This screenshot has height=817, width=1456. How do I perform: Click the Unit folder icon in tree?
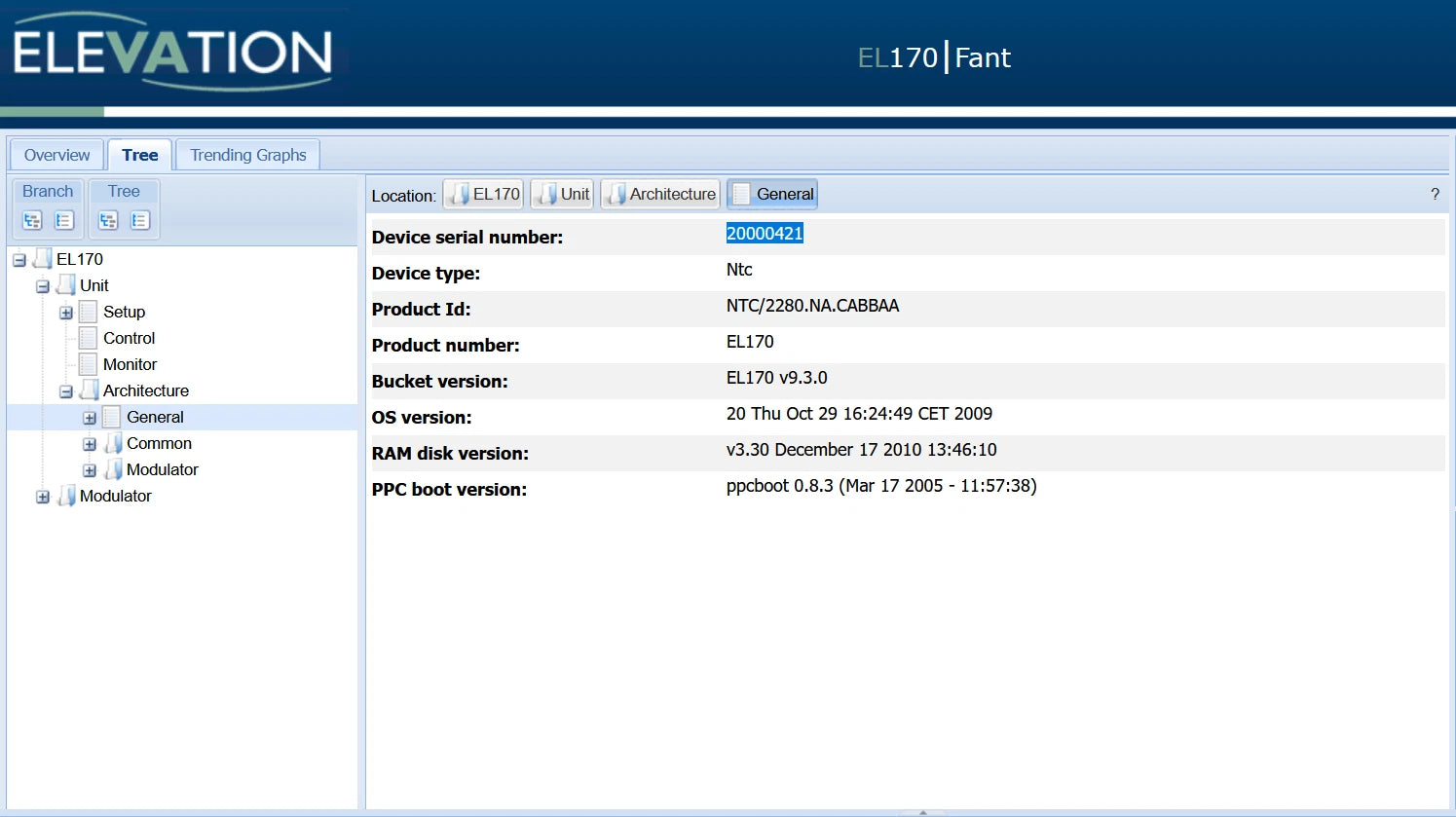(x=65, y=285)
